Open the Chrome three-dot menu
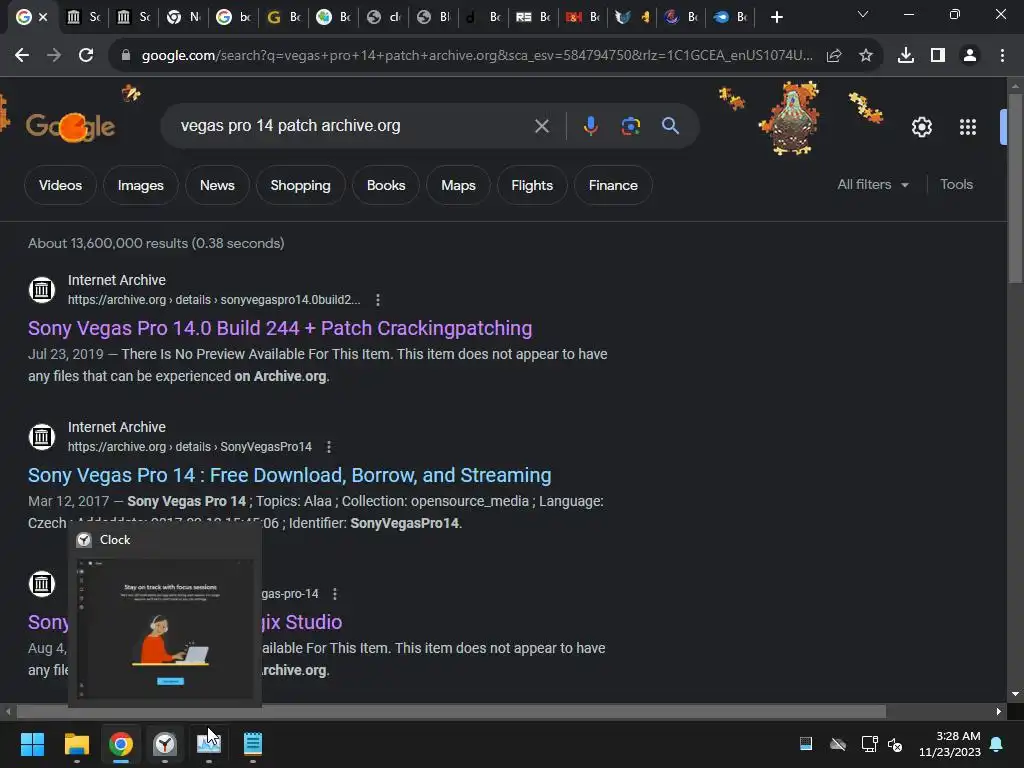 coord(1002,56)
